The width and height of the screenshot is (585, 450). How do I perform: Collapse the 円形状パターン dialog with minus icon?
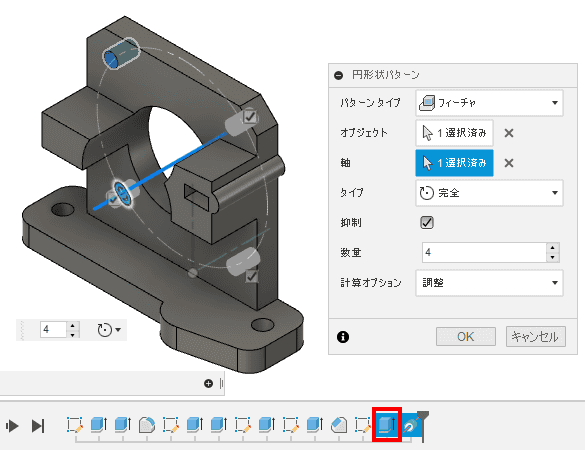pos(338,75)
